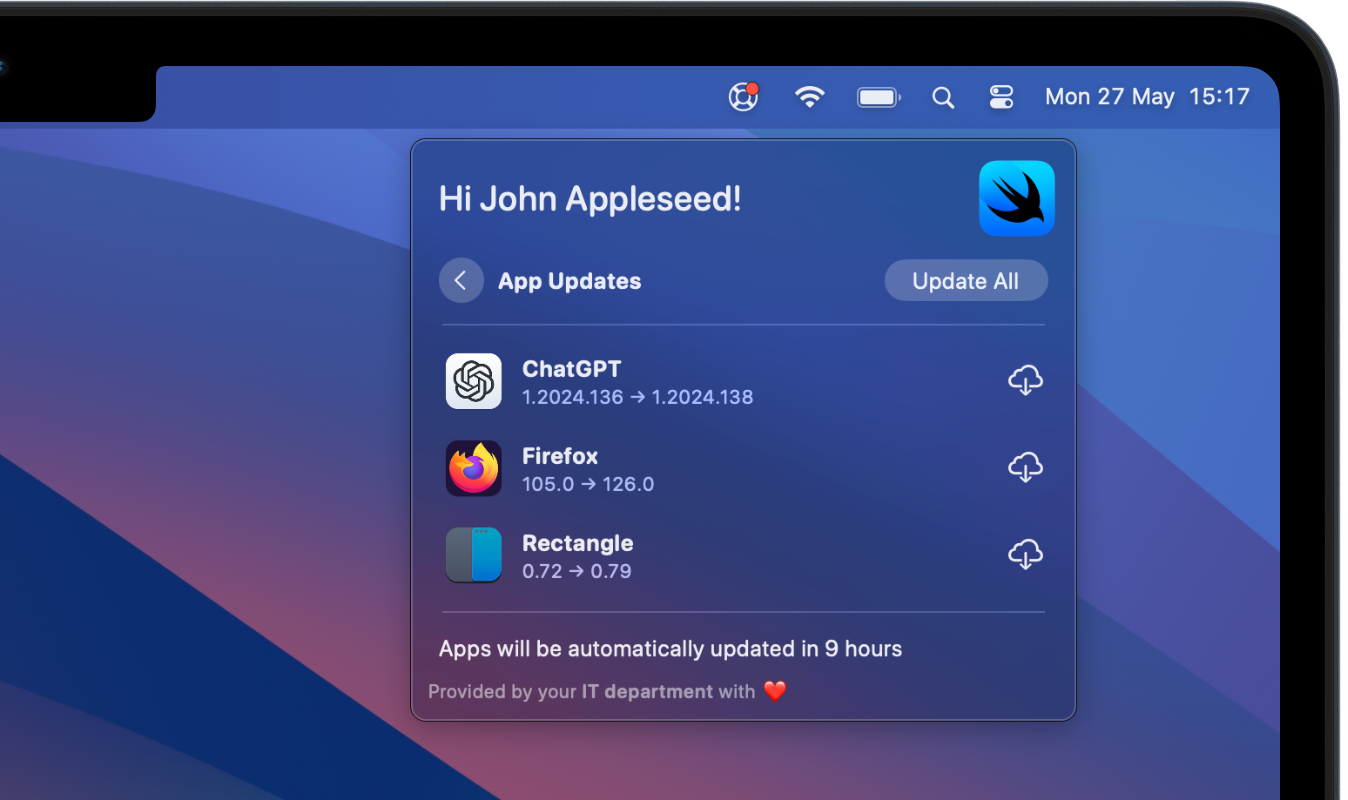Open the battery status icon

(x=878, y=97)
